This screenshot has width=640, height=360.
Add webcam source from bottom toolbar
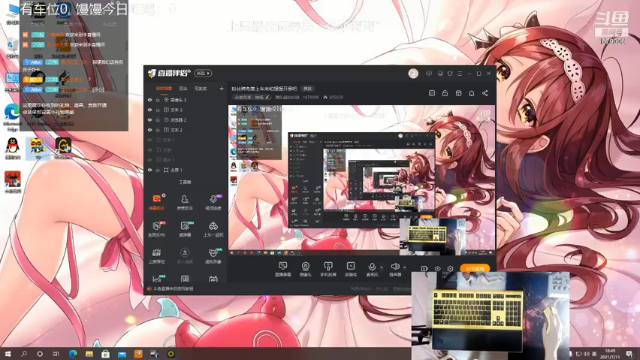(305, 269)
